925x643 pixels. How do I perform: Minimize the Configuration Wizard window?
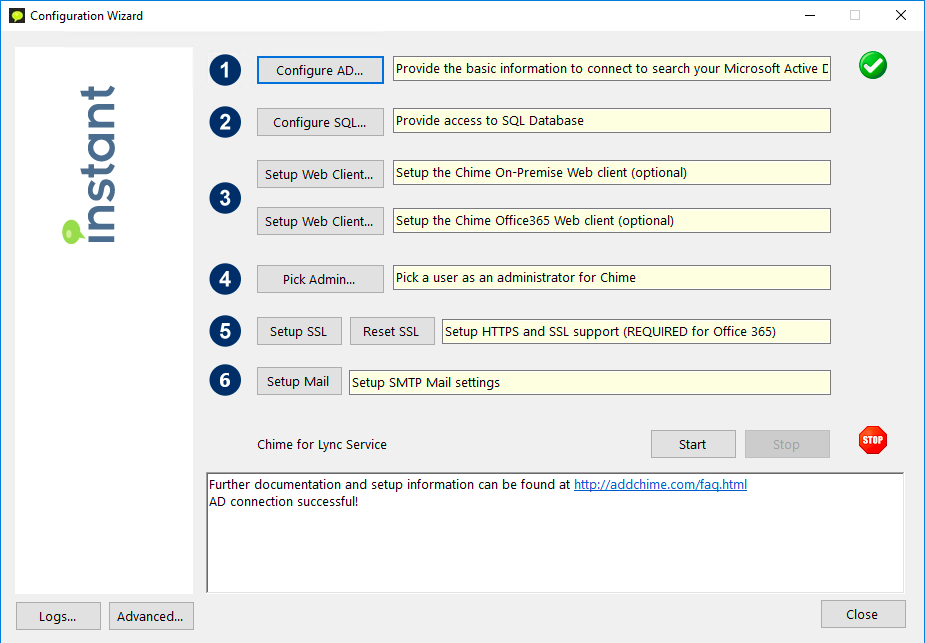point(810,15)
